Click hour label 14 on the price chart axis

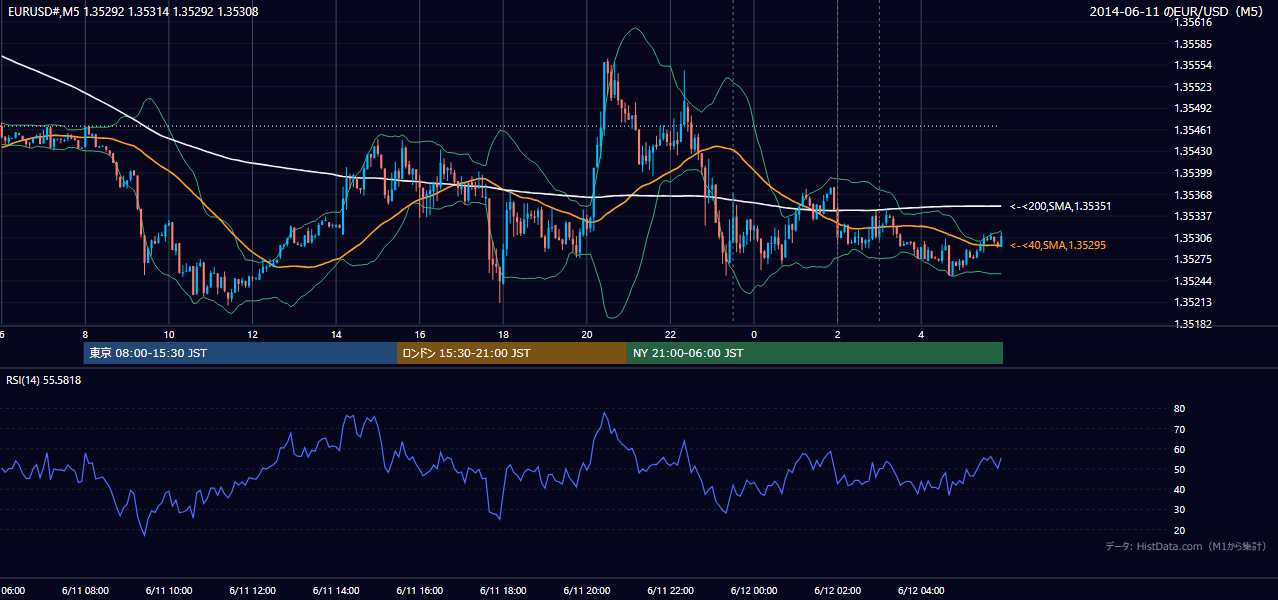(x=336, y=335)
